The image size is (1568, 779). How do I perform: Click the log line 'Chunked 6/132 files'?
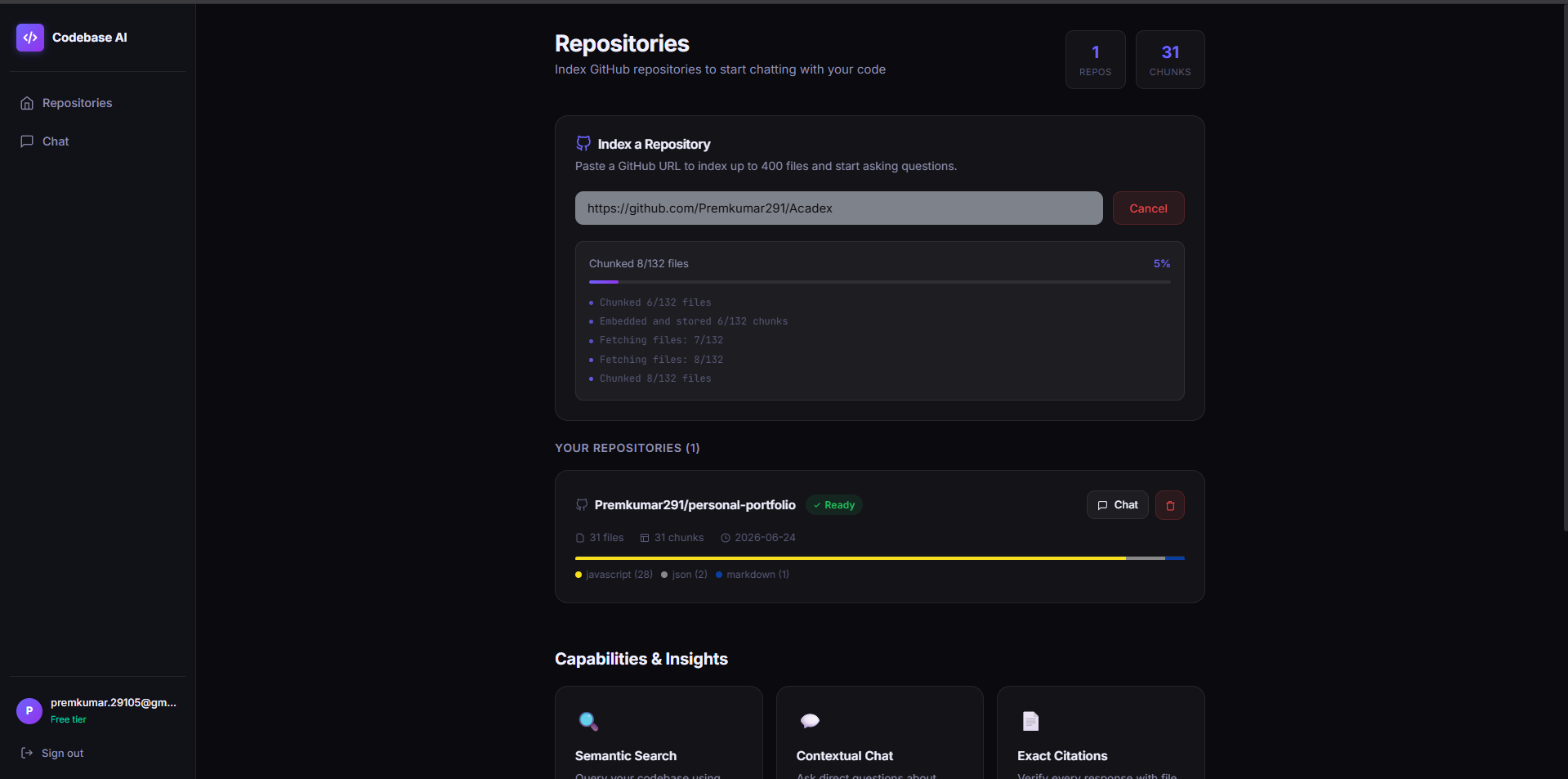point(654,302)
